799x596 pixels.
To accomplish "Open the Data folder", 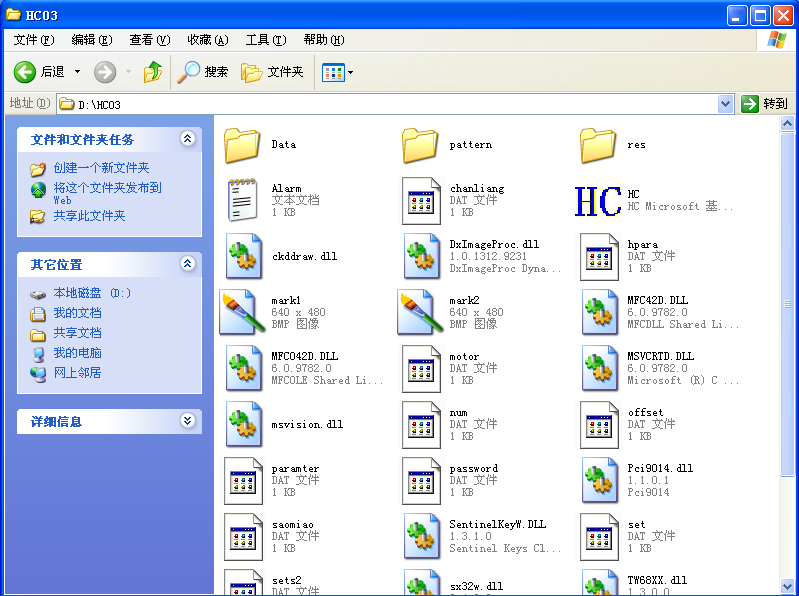I will (243, 145).
